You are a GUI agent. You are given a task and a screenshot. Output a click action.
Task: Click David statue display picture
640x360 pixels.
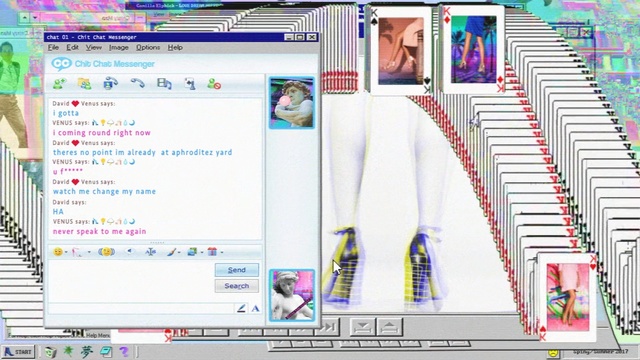[291, 102]
